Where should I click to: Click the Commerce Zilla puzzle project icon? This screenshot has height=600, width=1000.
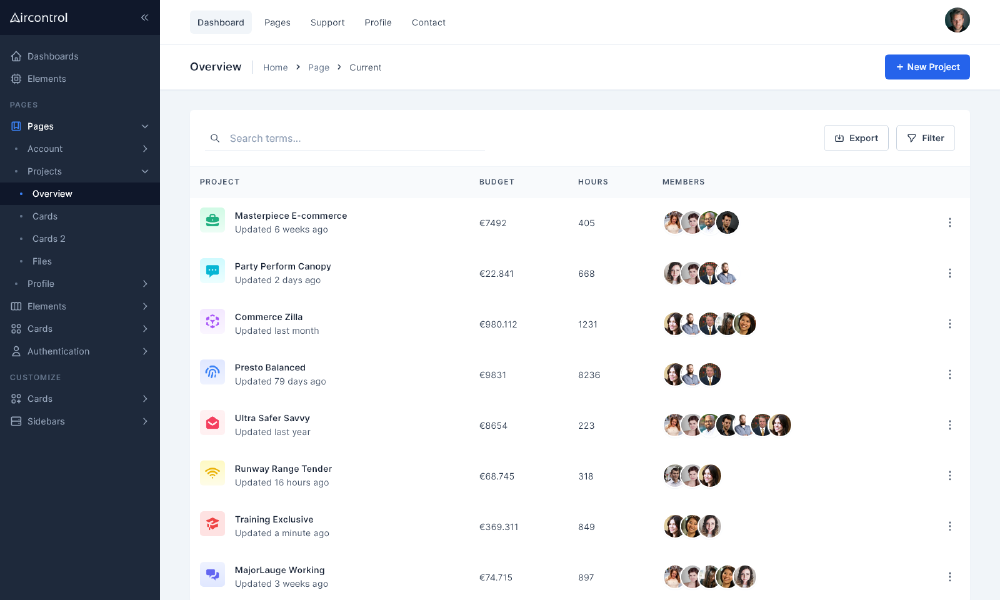coord(212,322)
